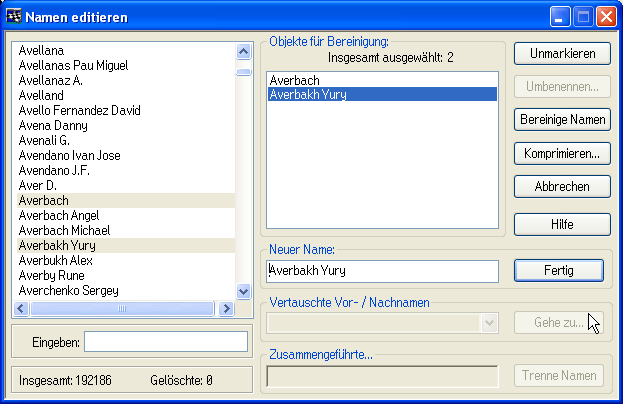Focus the Eingeben search field
Image resolution: width=623 pixels, height=404 pixels.
165,342
